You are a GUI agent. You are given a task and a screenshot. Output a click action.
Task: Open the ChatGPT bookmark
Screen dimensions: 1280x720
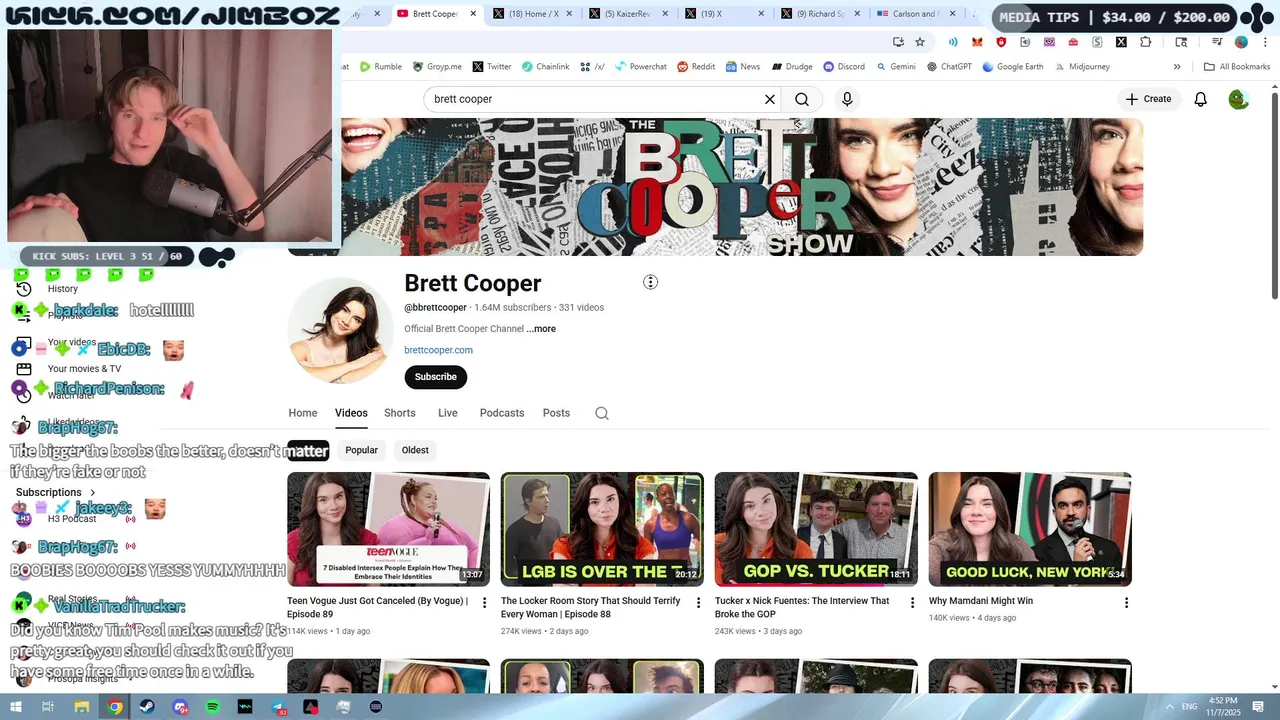[949, 67]
